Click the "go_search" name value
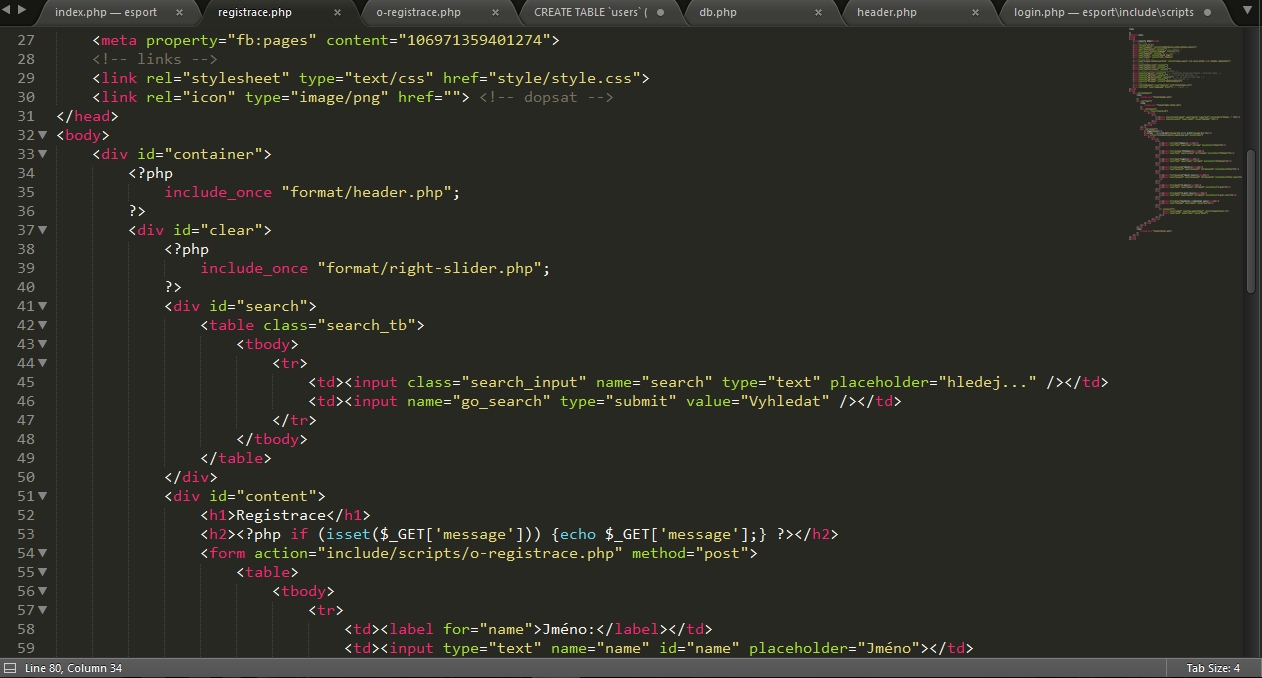 point(502,401)
